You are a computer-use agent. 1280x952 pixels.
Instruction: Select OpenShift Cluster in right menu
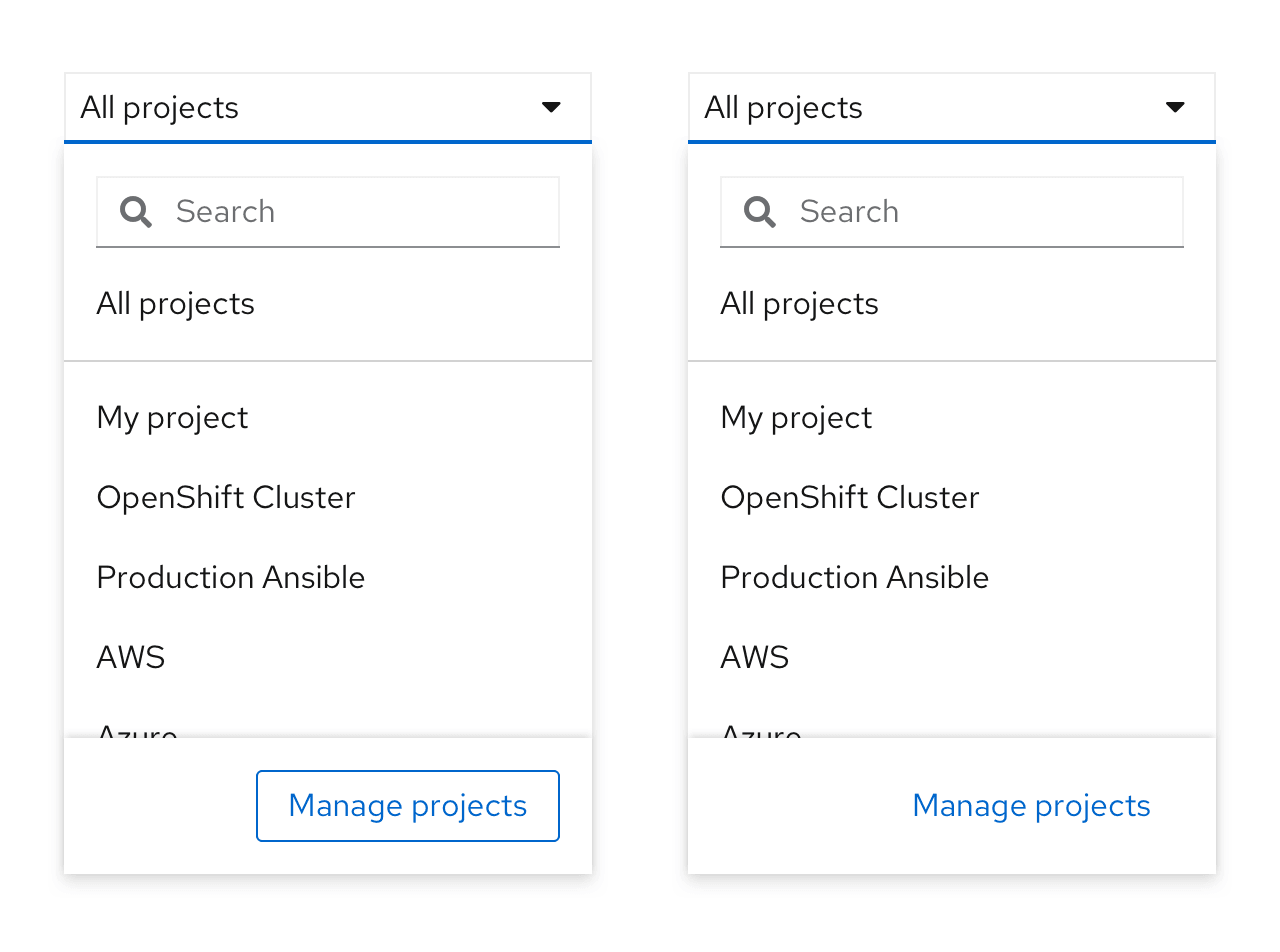(x=850, y=498)
